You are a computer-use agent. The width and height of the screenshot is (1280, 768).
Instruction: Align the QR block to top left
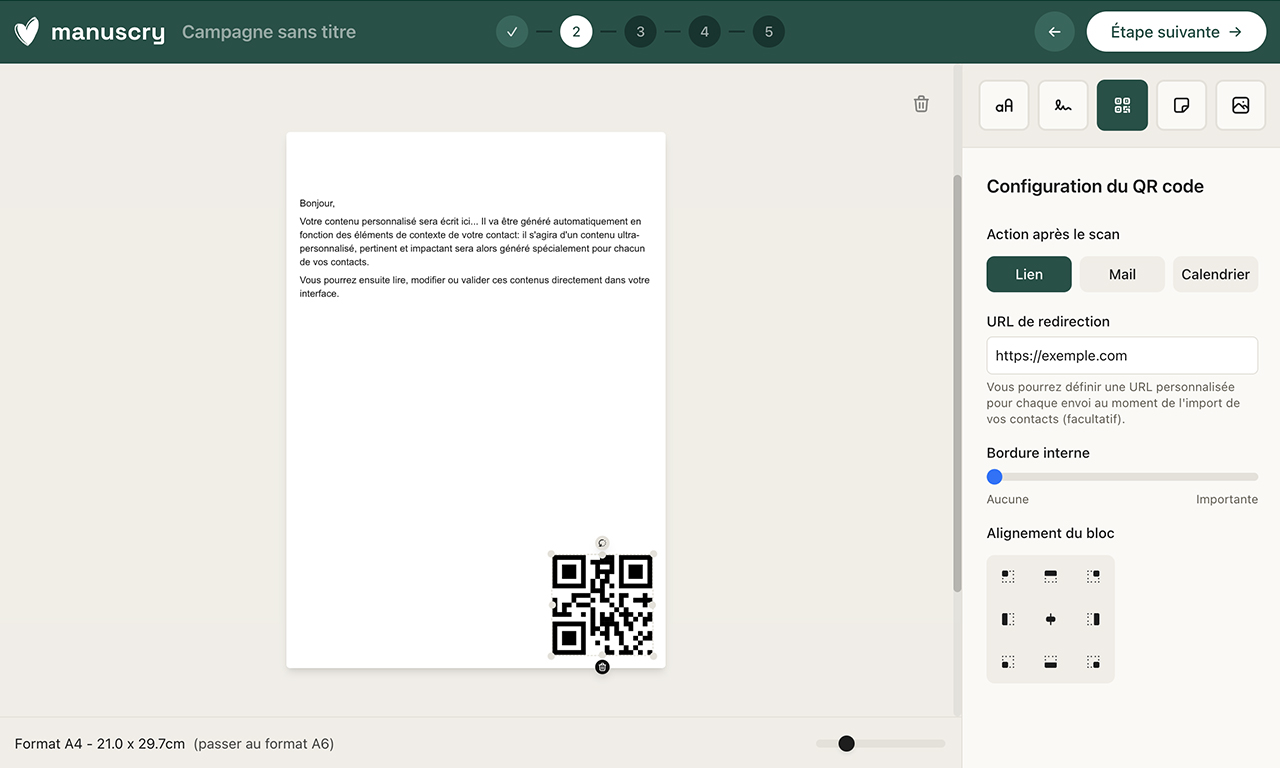(1007, 576)
